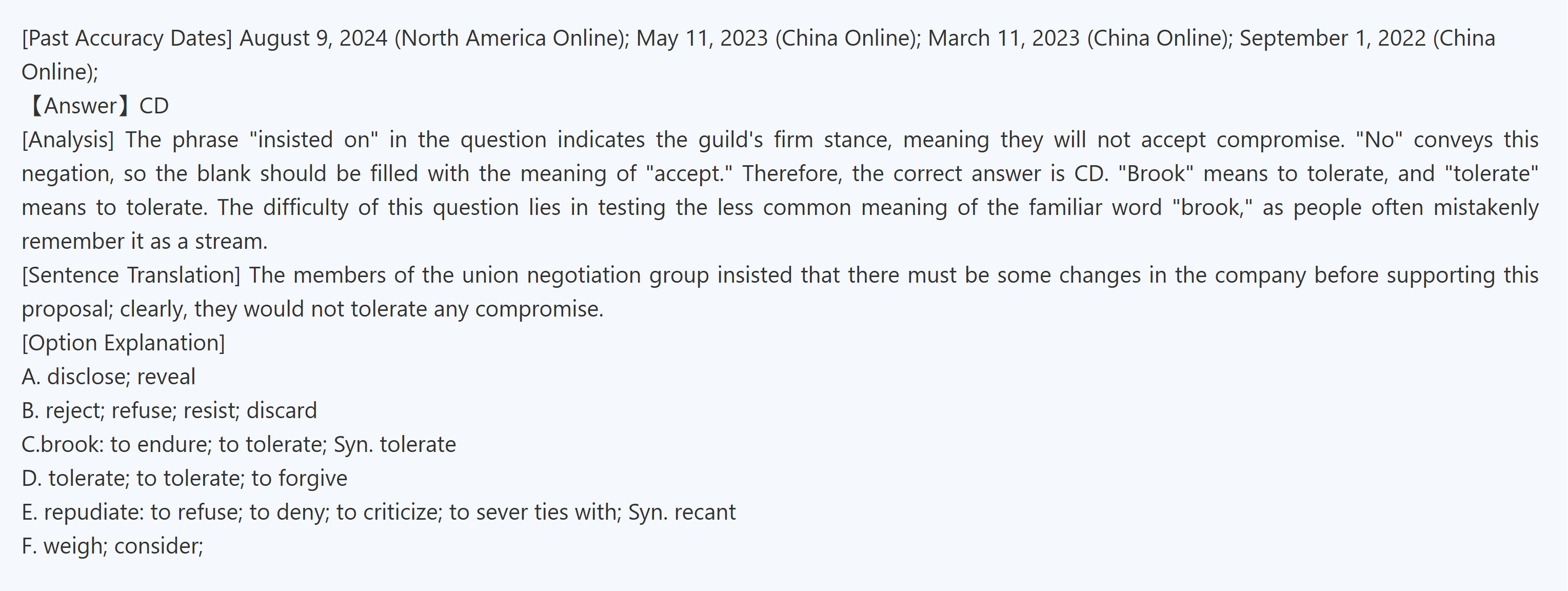The image size is (1568, 591).
Task: Select option A, disclose; reveal
Action: (x=108, y=377)
